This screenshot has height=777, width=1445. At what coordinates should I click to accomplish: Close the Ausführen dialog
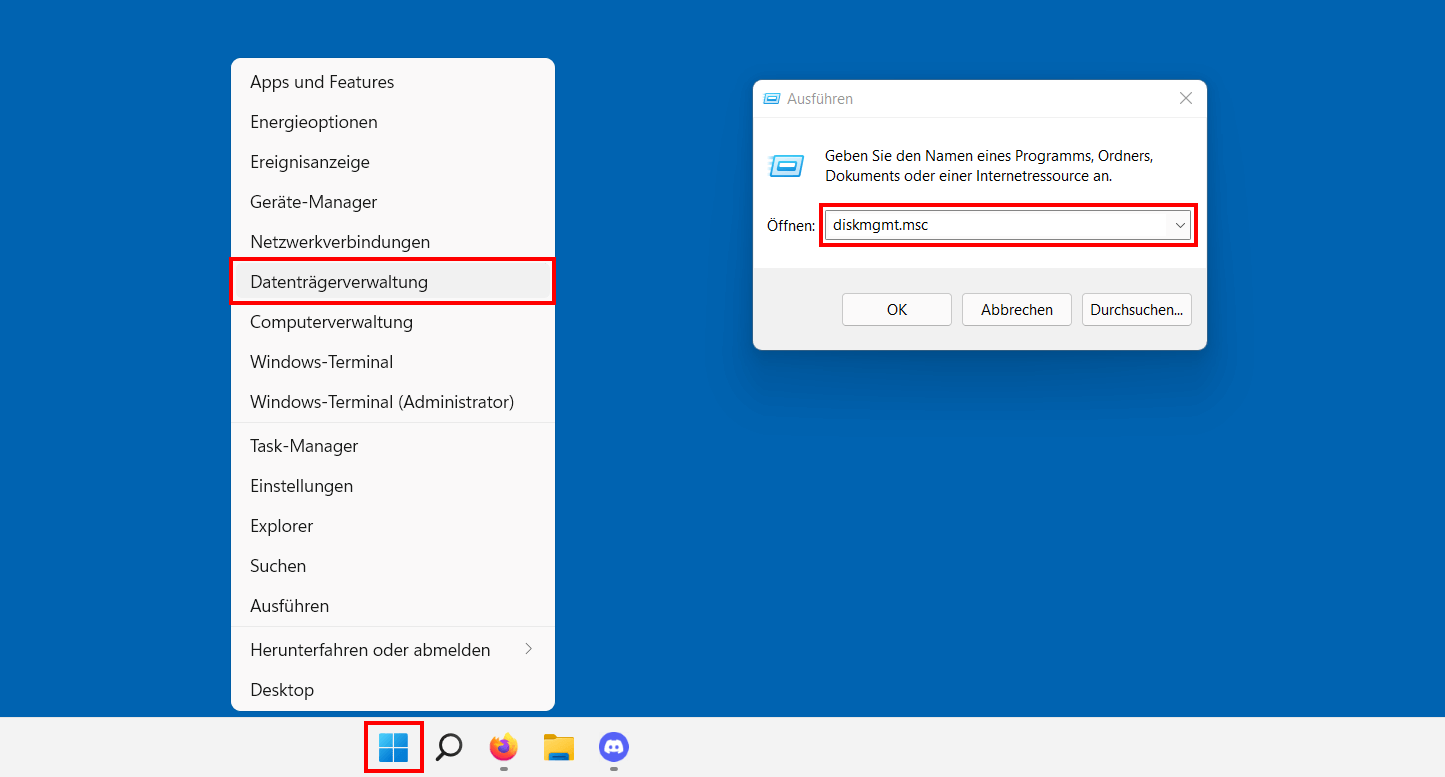1186,98
